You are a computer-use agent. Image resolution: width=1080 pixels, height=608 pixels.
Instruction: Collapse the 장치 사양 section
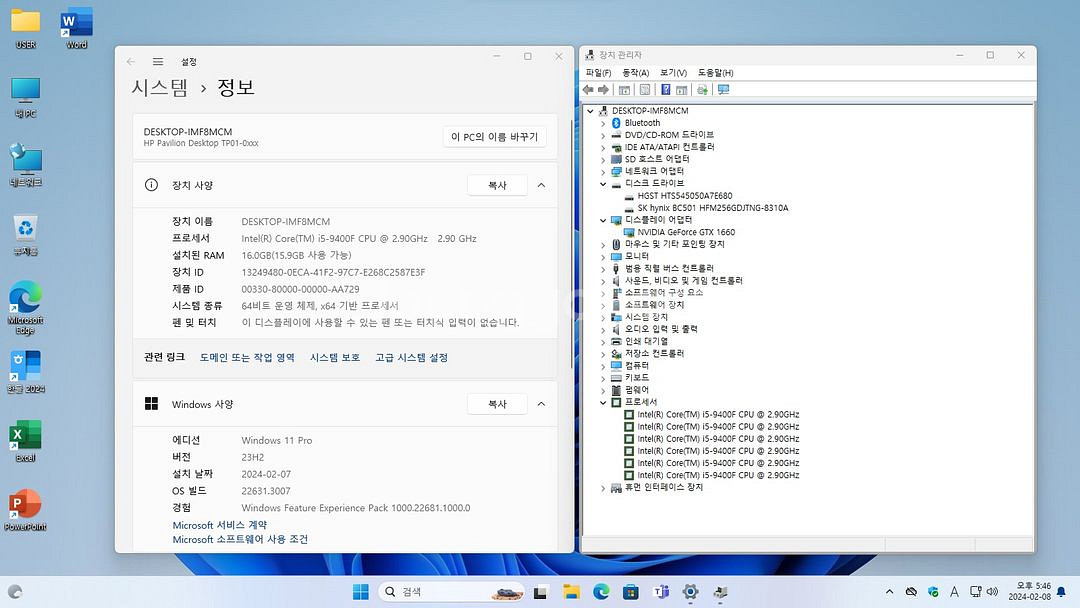(x=541, y=185)
